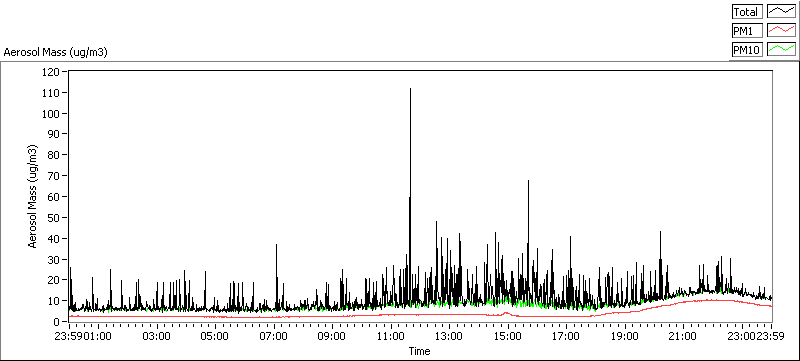Open the Total black line style swatch
The height and width of the screenshot is (361, 800).
pyautogui.click(x=781, y=11)
